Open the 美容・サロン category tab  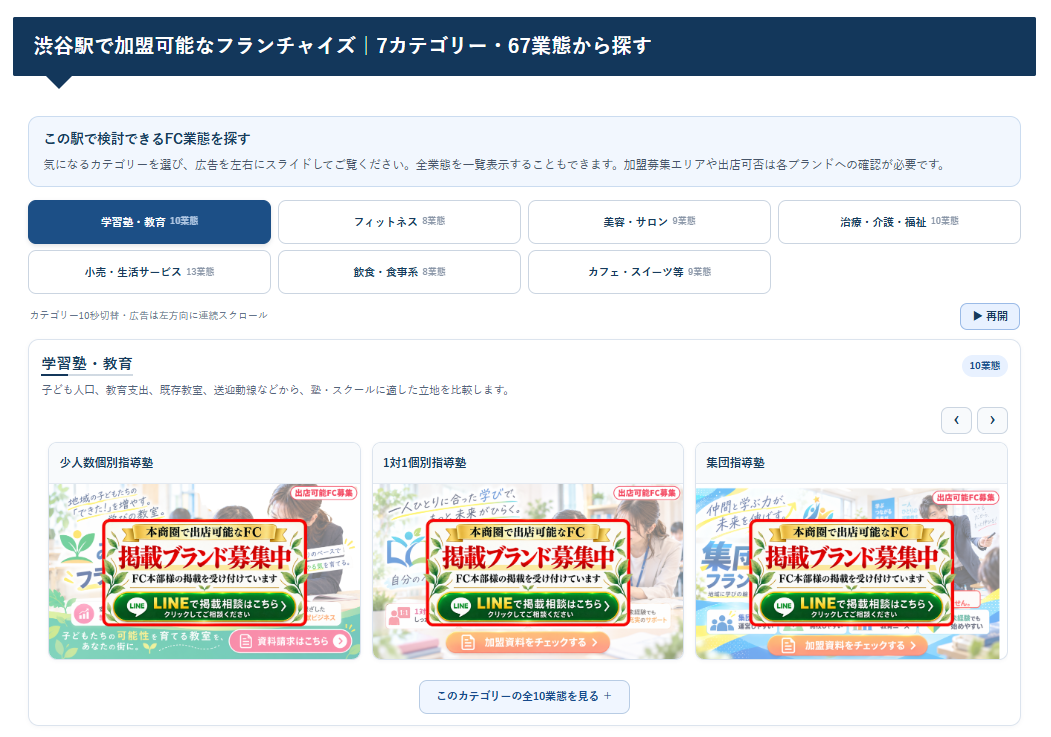650,222
